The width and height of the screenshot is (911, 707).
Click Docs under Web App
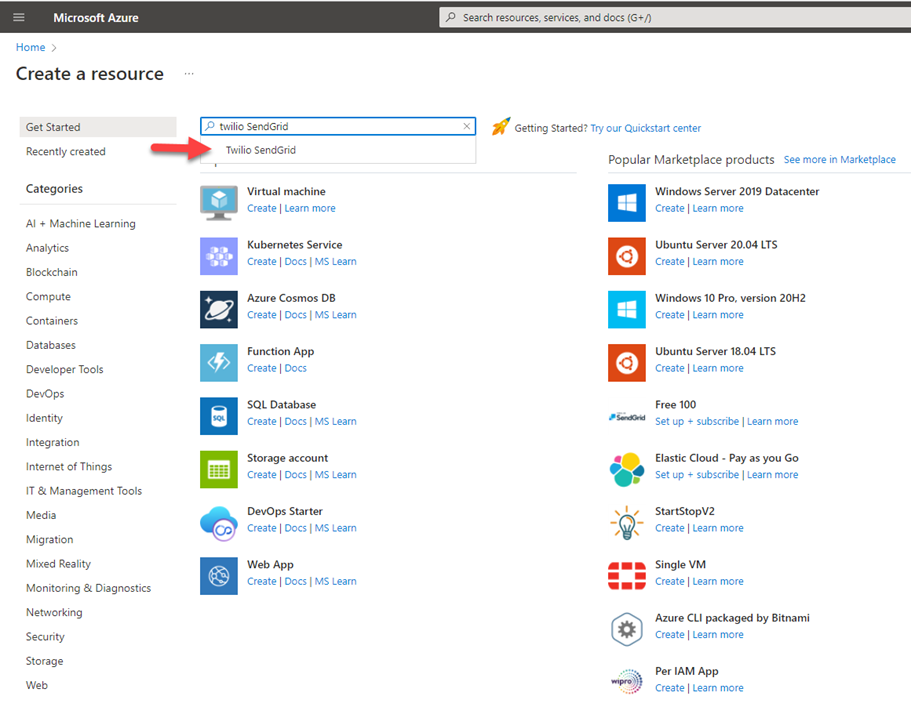[295, 582]
